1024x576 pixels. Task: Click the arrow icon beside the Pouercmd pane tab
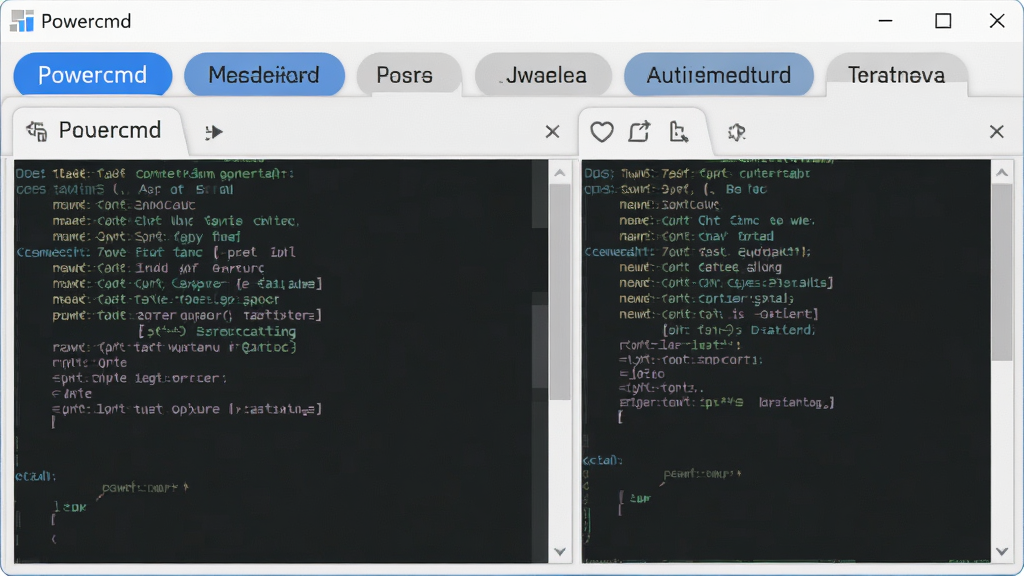[x=214, y=133]
